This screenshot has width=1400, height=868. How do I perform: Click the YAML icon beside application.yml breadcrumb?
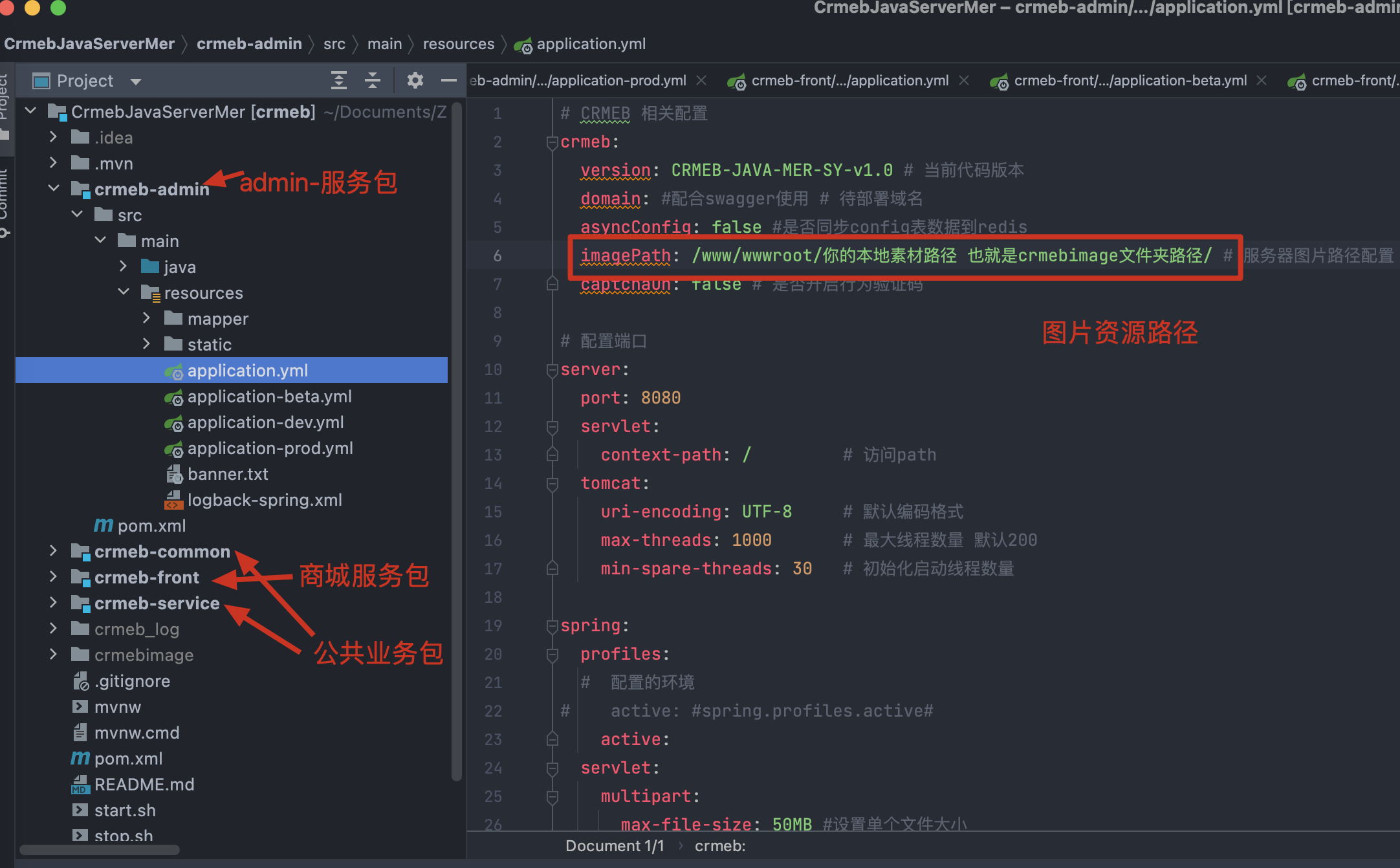(523, 44)
